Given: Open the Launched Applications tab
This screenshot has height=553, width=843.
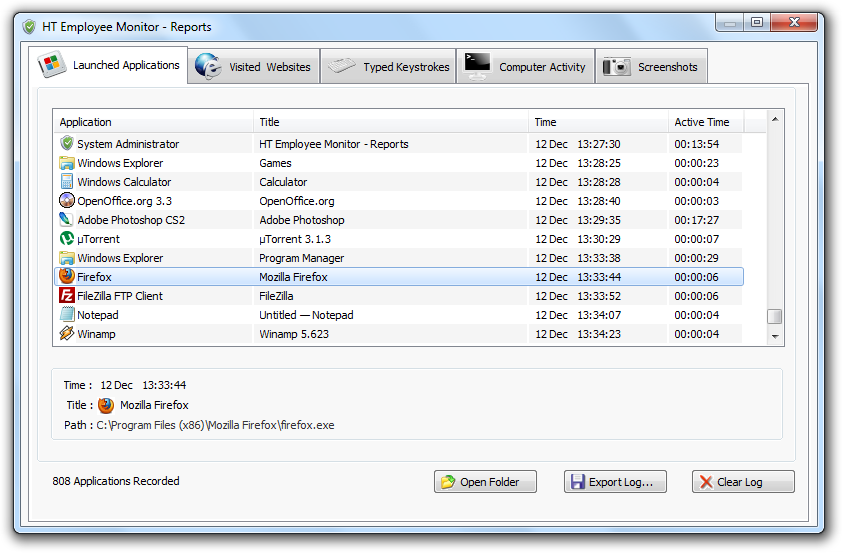Looking at the screenshot, I should click(x=109, y=65).
